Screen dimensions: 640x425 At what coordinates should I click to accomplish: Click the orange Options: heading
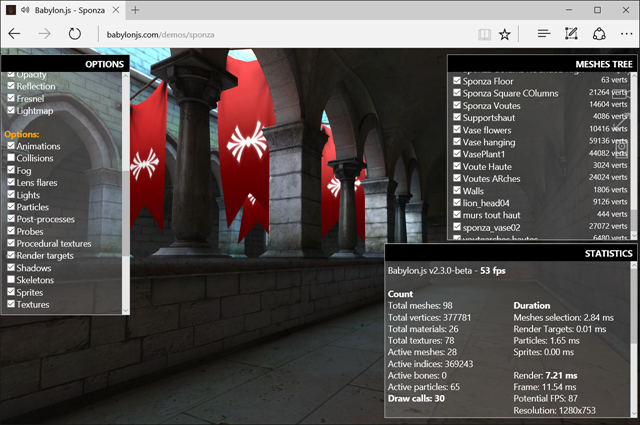[22, 134]
